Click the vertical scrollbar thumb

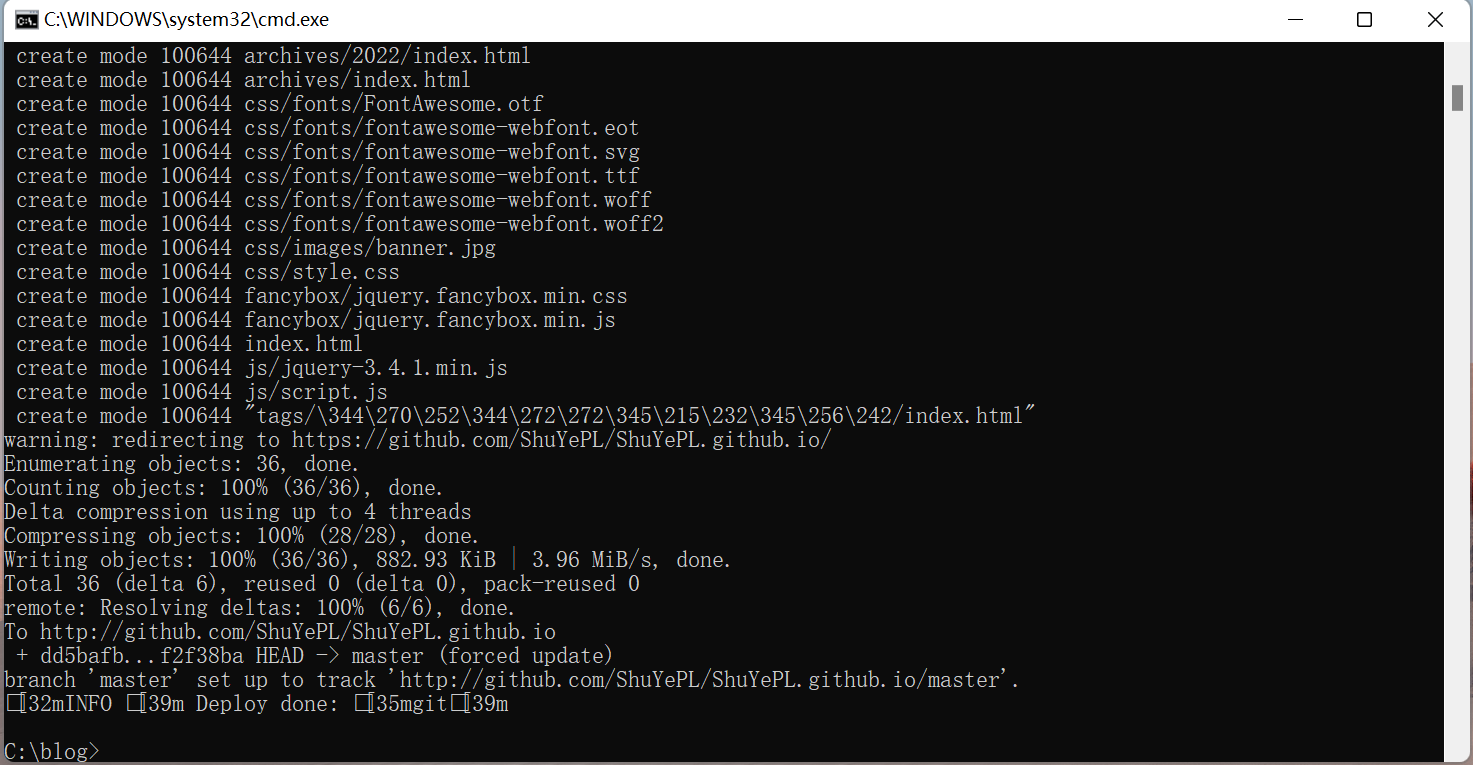tap(1458, 98)
